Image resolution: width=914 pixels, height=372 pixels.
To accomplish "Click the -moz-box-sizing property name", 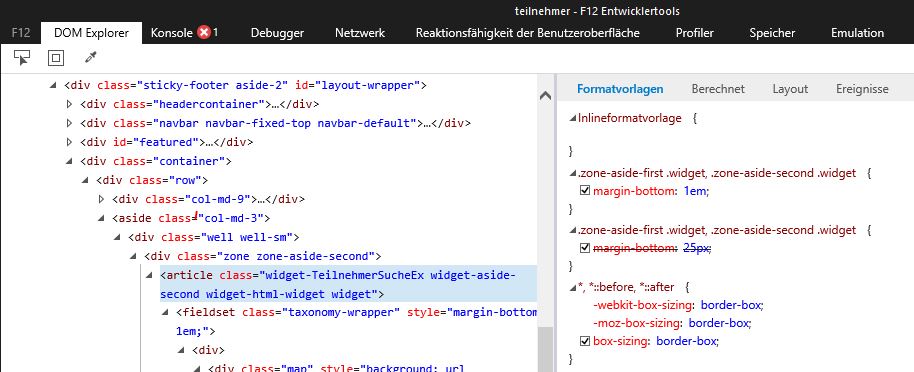I will click(x=637, y=322).
